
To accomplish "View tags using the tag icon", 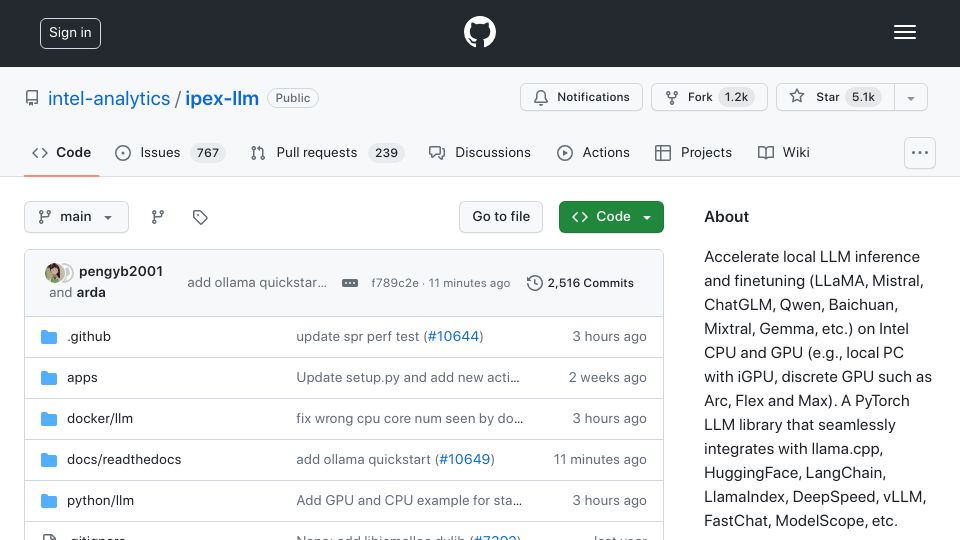I will pos(200,217).
